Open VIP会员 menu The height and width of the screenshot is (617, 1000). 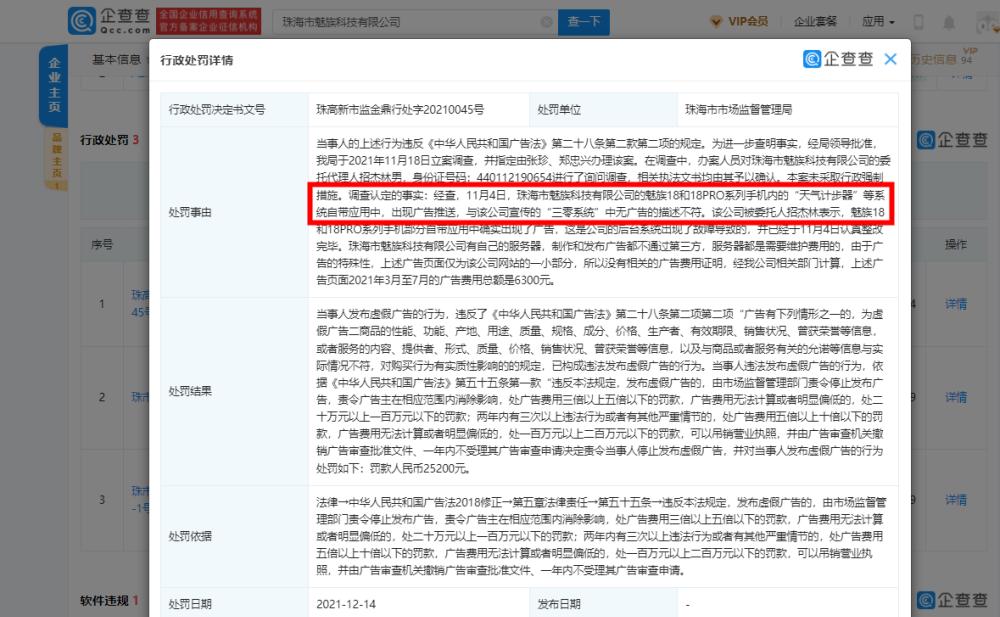click(x=739, y=22)
